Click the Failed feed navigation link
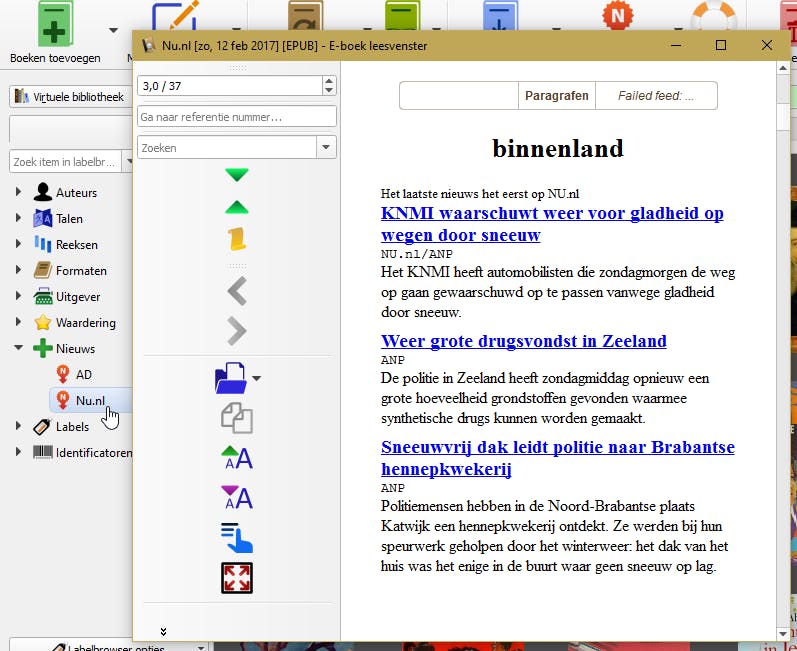 [x=656, y=96]
